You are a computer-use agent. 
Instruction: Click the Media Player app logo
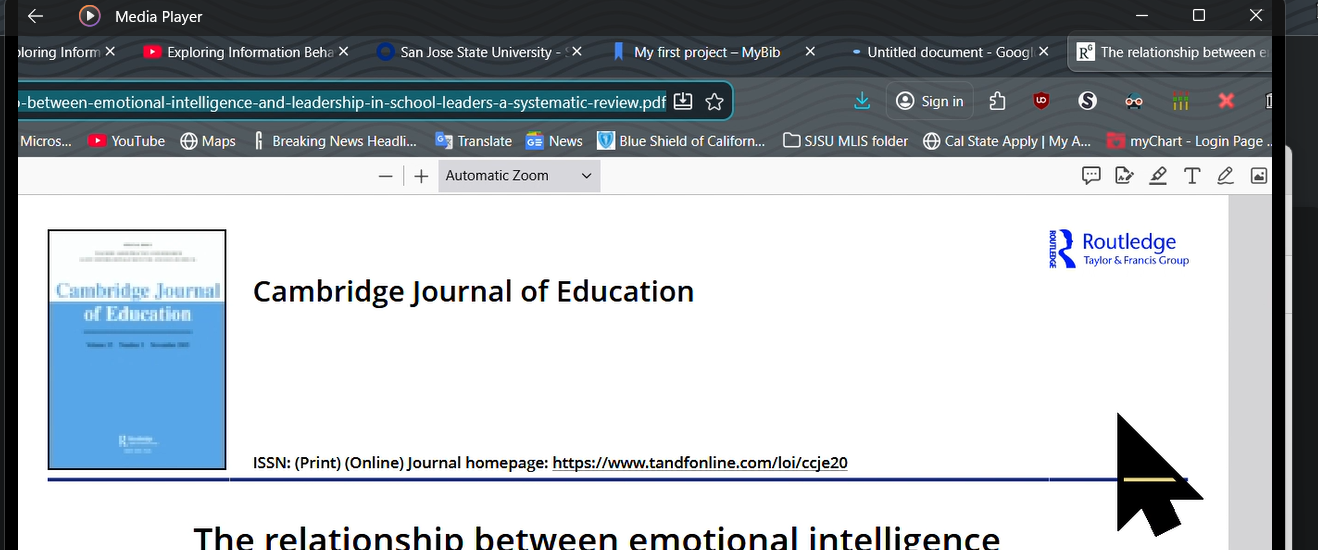[89, 16]
